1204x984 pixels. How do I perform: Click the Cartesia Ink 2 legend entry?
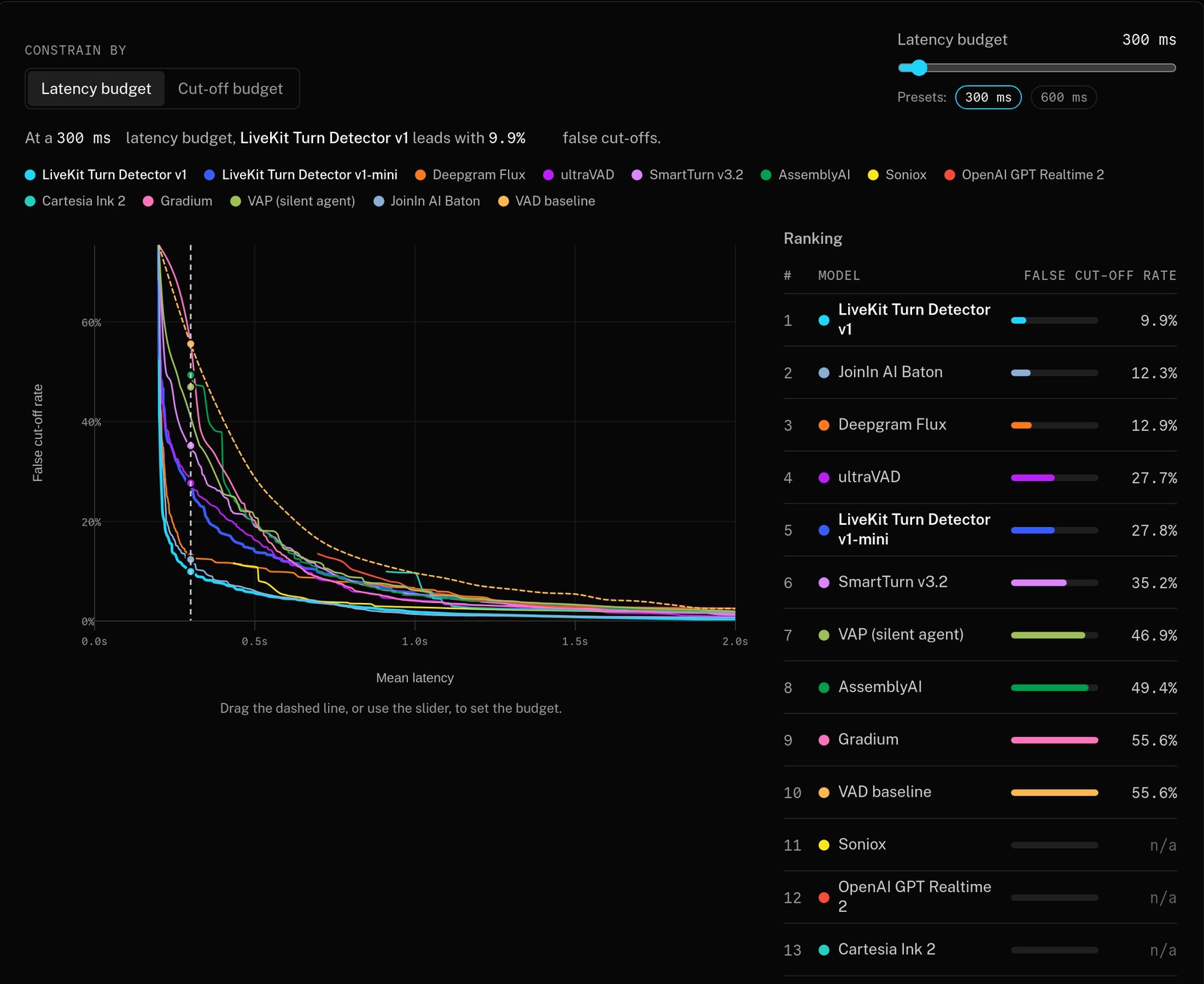click(75, 201)
